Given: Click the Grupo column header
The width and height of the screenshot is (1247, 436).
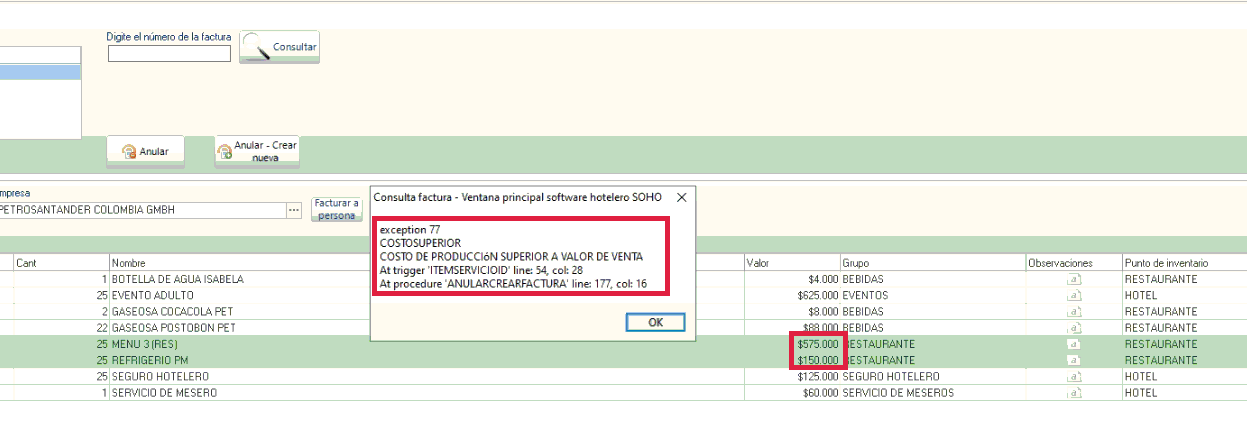Looking at the screenshot, I should (855, 263).
